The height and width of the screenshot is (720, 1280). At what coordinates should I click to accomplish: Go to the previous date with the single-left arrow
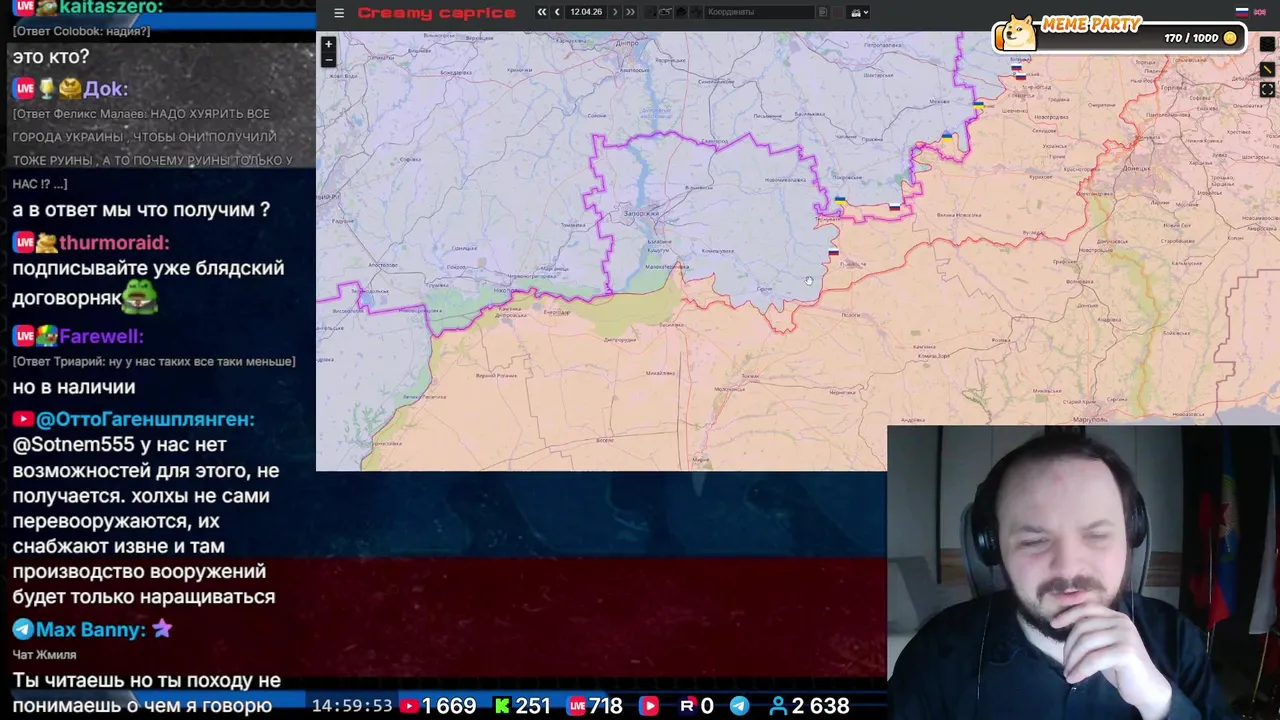point(557,12)
